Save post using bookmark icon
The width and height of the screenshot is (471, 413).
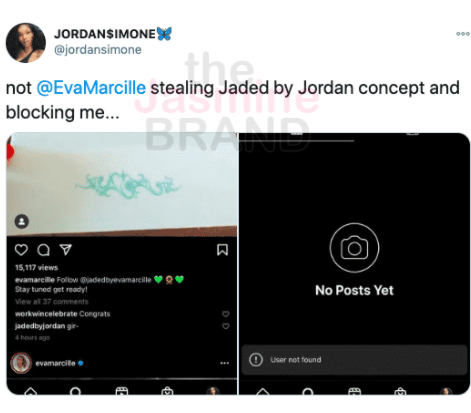coord(222,250)
